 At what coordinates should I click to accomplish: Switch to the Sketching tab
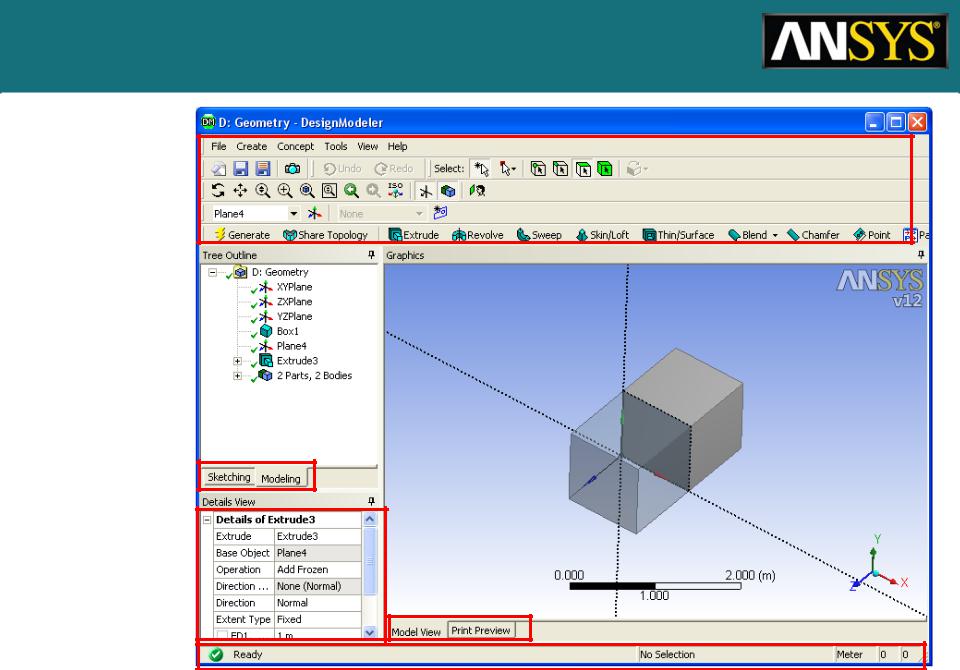(x=229, y=477)
